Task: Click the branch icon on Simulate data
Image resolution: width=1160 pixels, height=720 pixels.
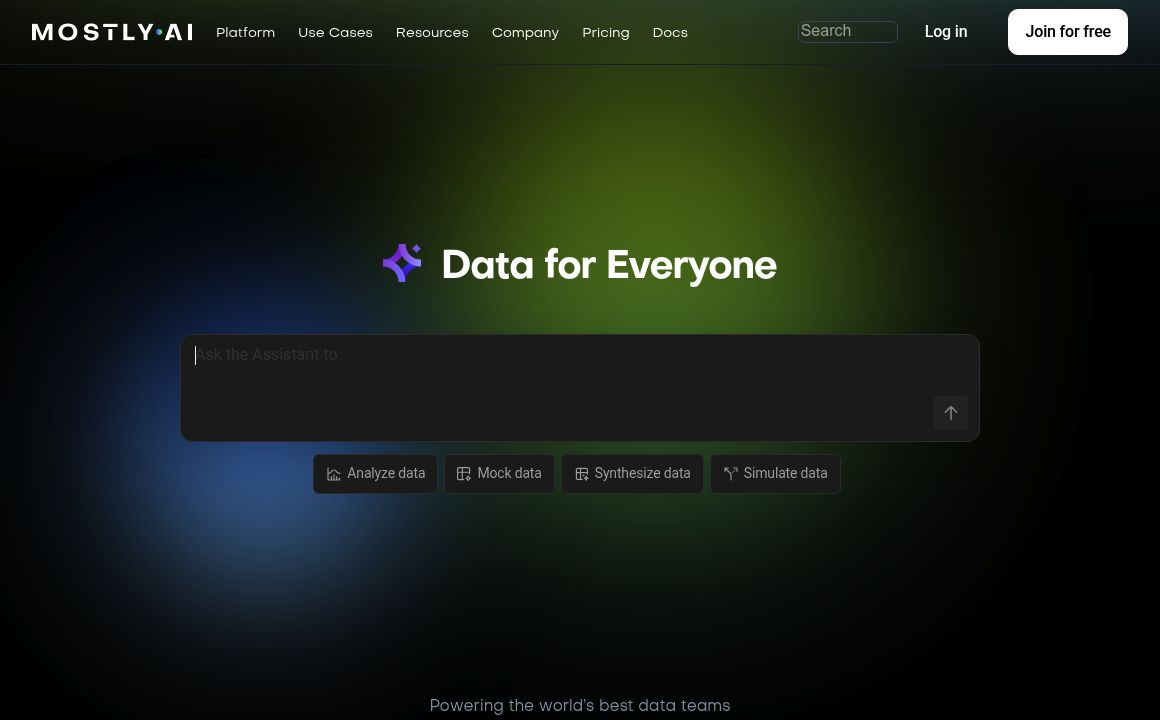Action: click(x=730, y=474)
